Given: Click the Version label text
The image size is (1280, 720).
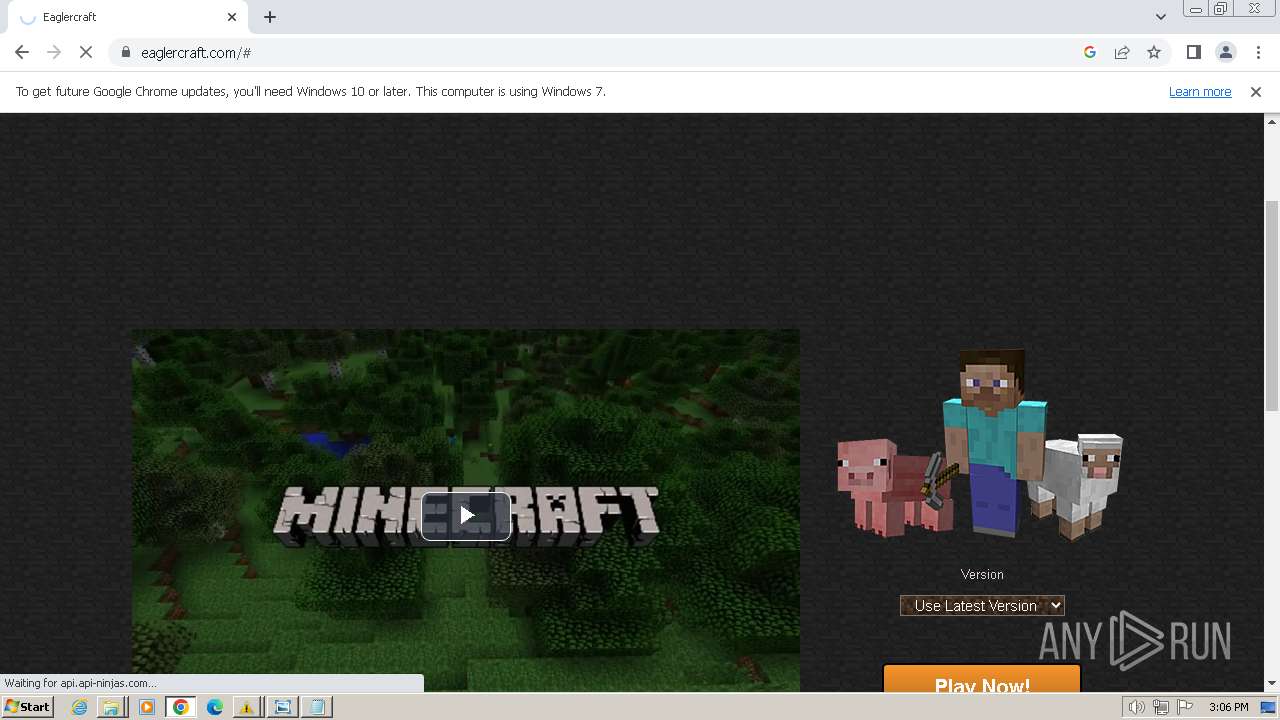Looking at the screenshot, I should click(982, 574).
